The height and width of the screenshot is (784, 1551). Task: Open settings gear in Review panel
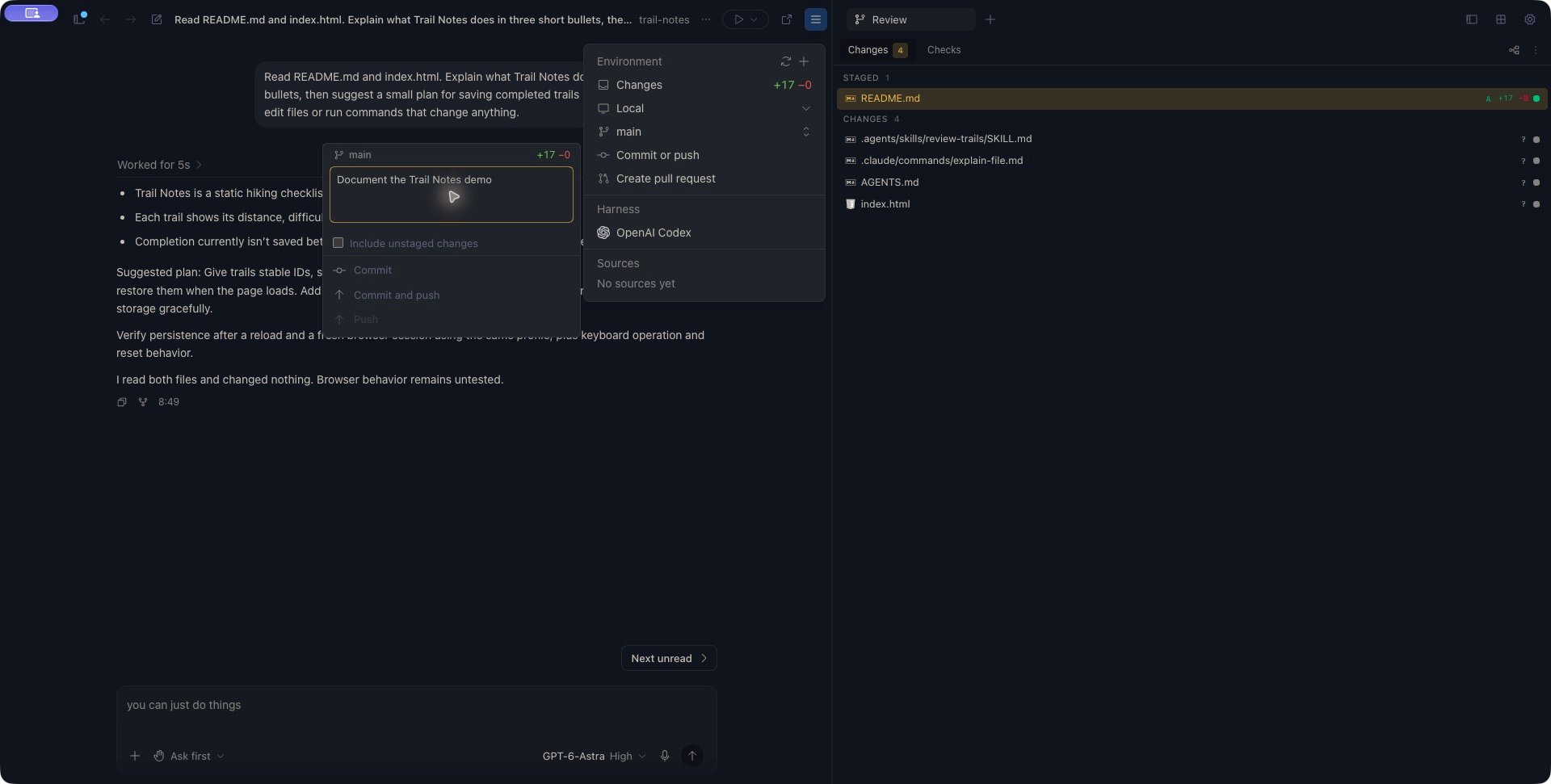pyautogui.click(x=1530, y=19)
